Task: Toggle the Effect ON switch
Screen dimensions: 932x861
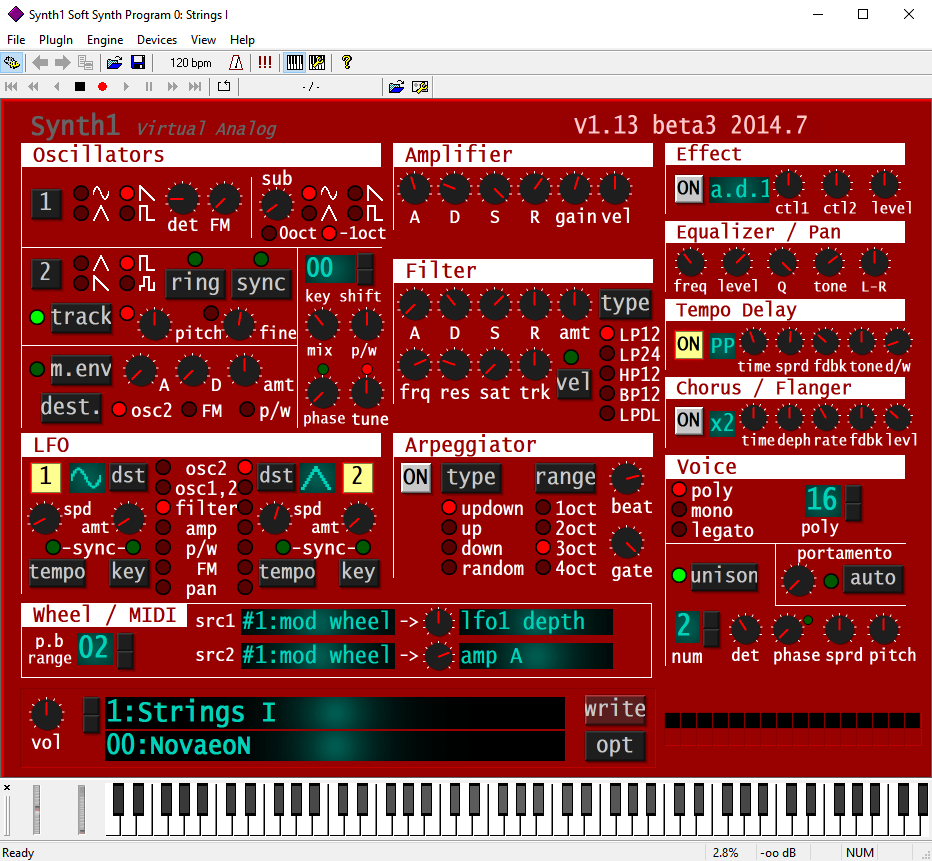Action: 689,188
